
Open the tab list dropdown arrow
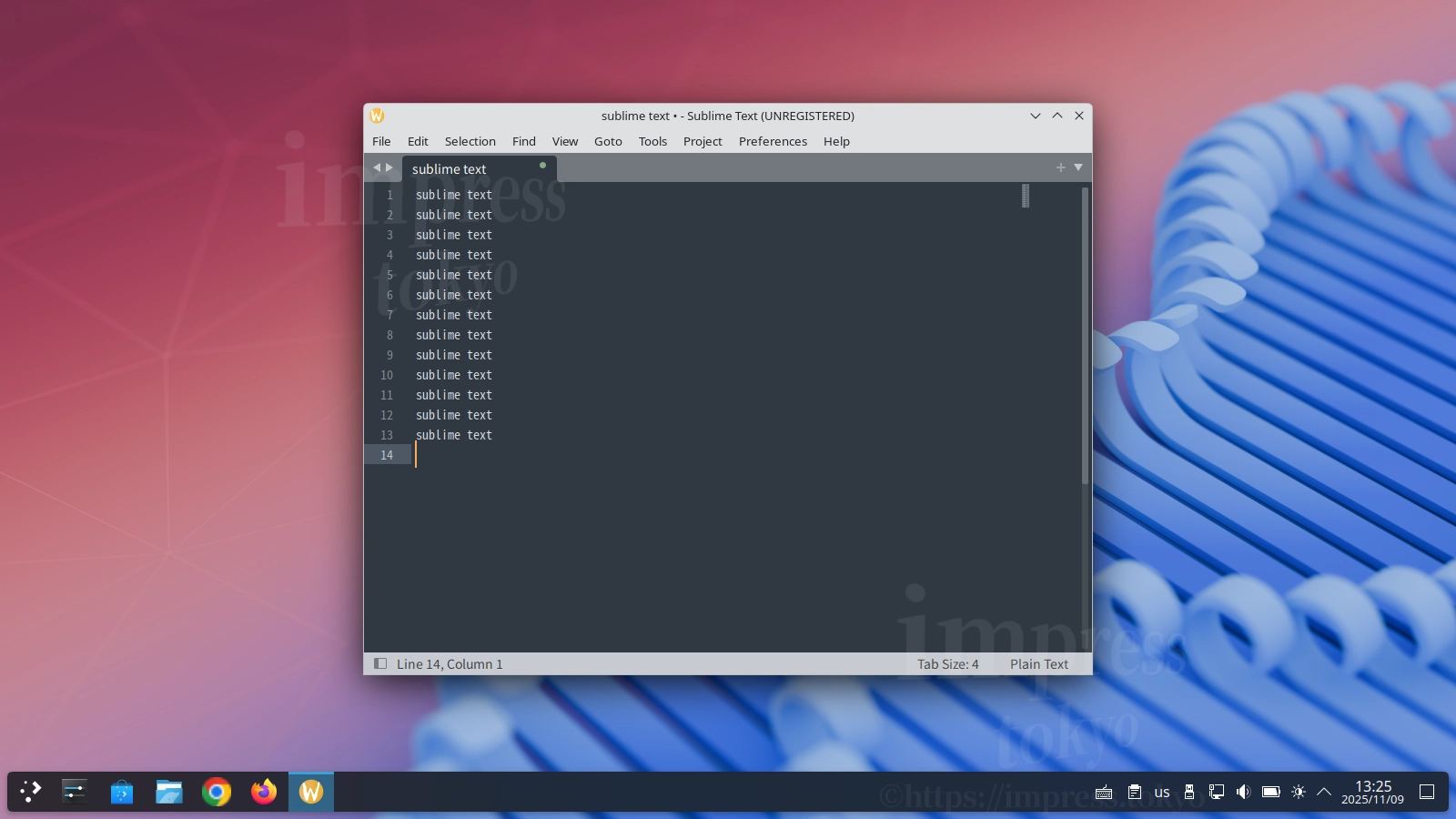point(1078,167)
